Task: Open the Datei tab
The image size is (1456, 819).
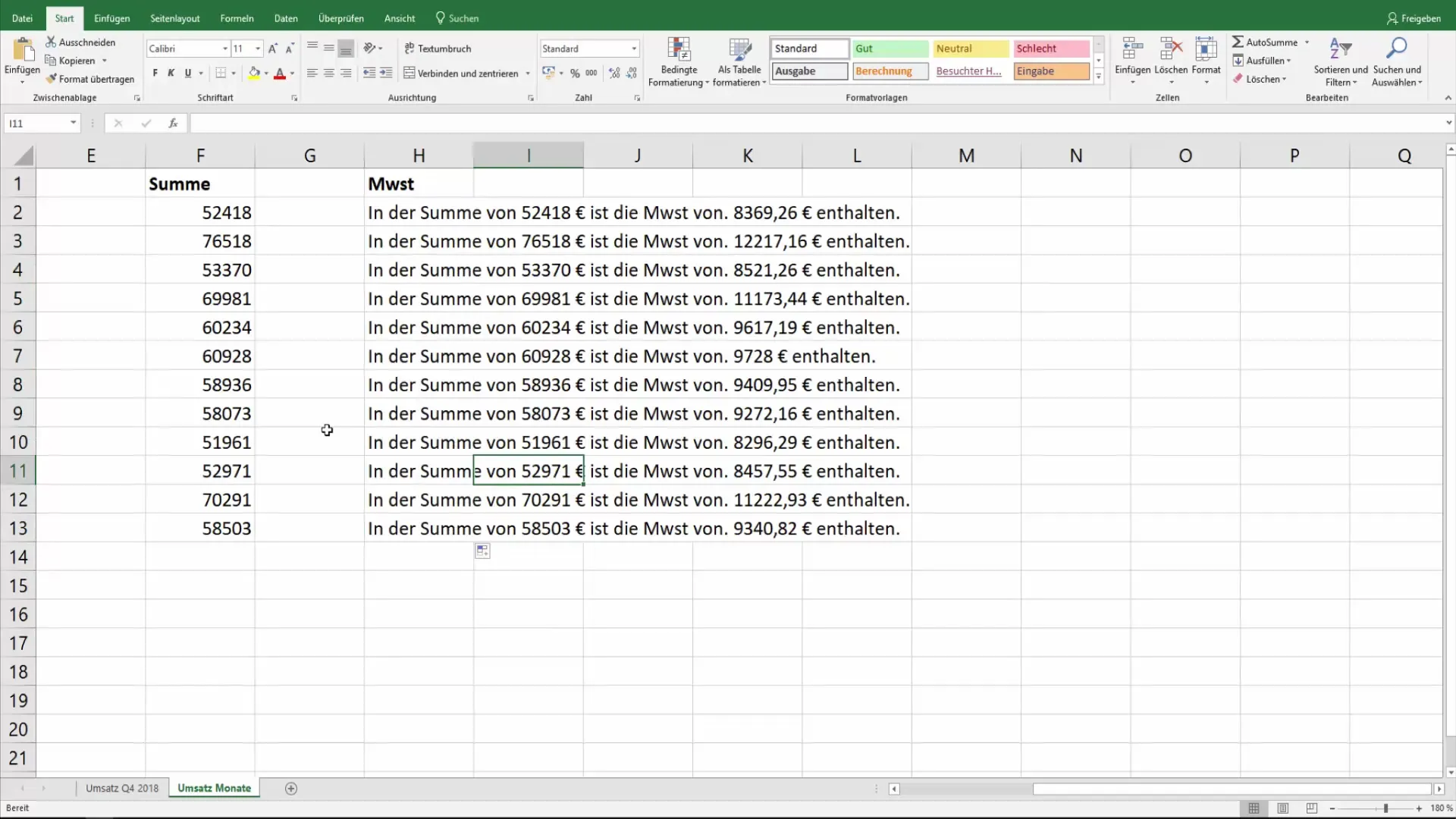Action: click(22, 18)
